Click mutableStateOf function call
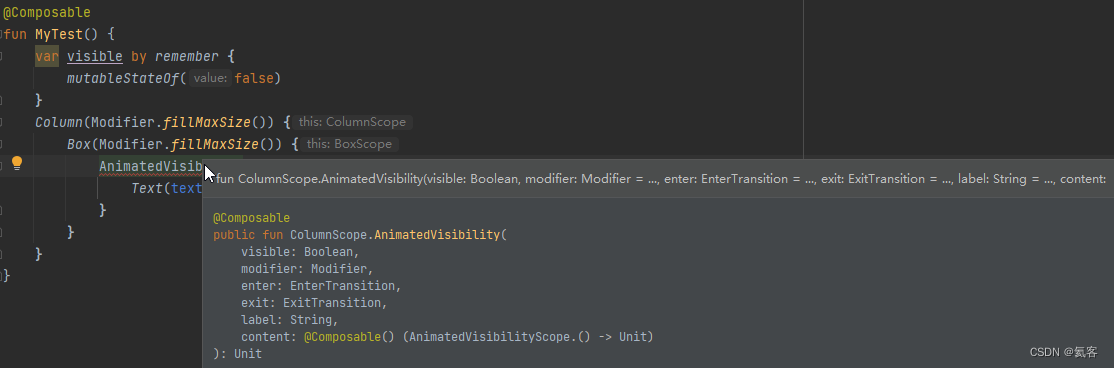Screen dimensions: 1114x368 [122, 78]
